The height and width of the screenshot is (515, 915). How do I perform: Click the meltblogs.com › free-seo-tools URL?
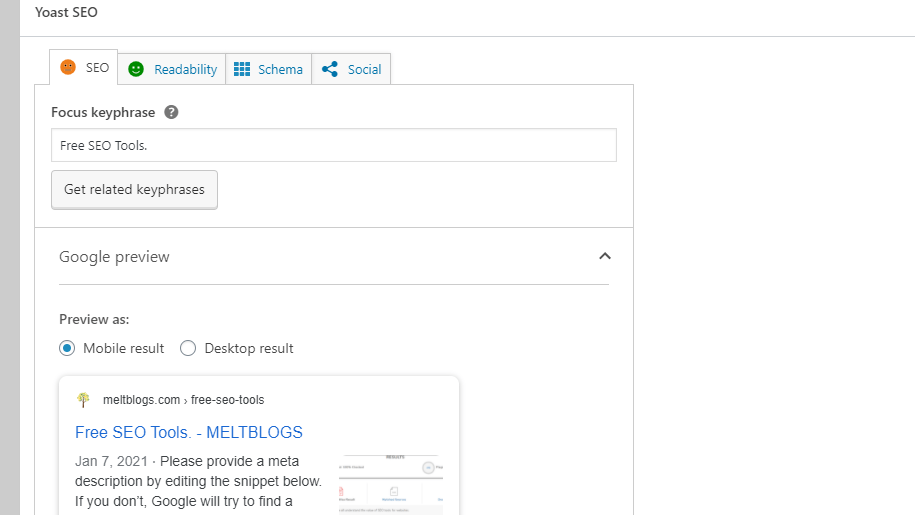(x=183, y=400)
